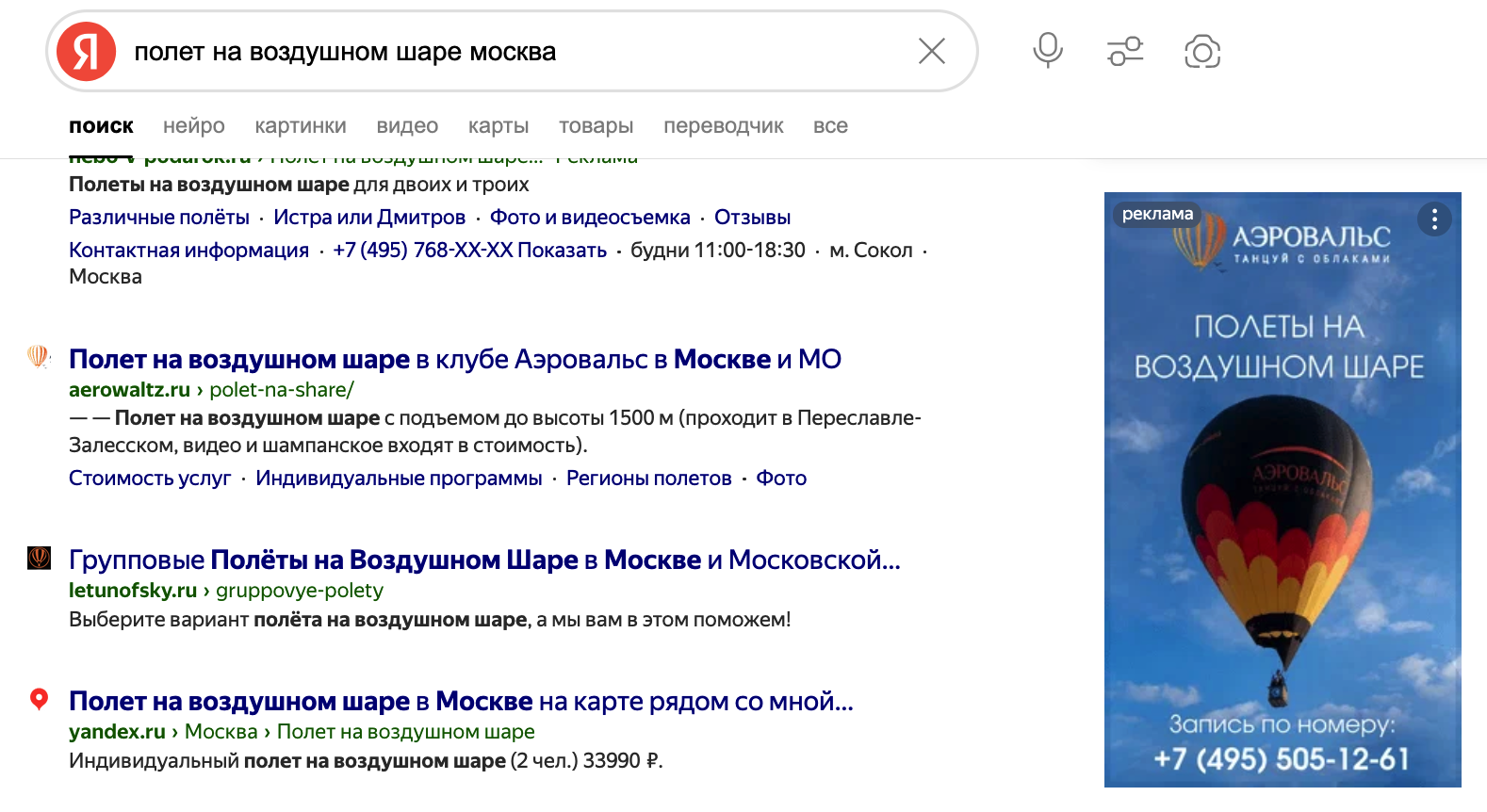Select the поиск tab
The width and height of the screenshot is (1487, 812).
(x=101, y=126)
